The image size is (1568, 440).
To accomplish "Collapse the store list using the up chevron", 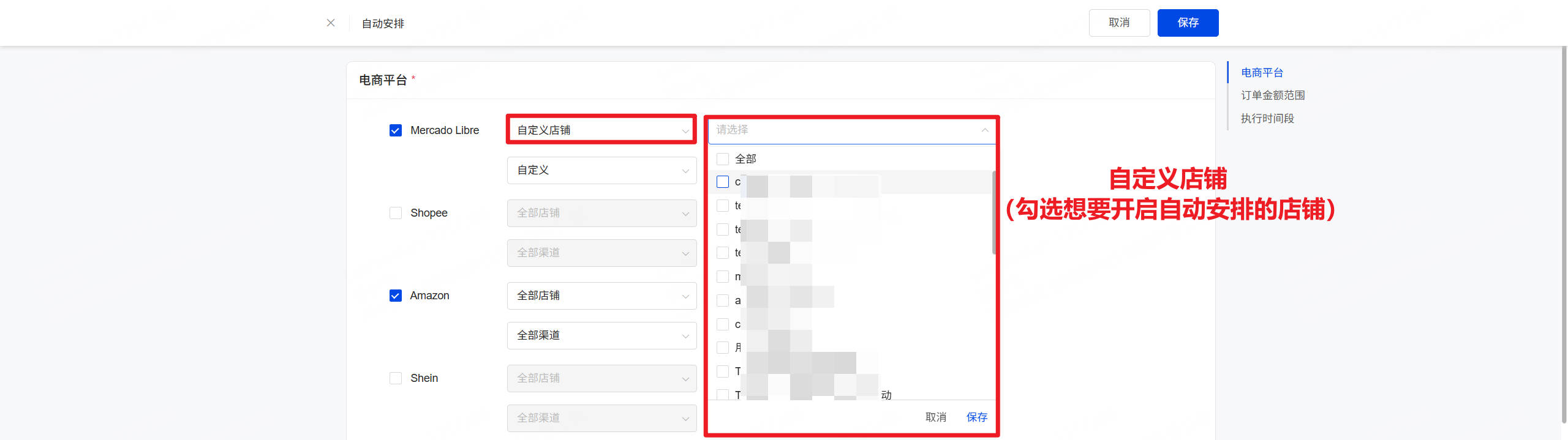I will click(x=984, y=130).
